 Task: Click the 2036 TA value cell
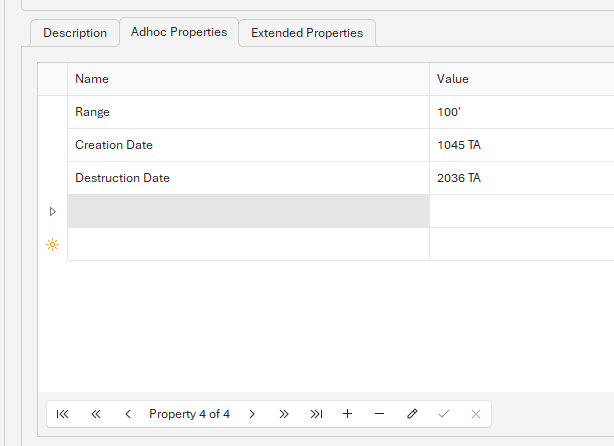(522, 178)
